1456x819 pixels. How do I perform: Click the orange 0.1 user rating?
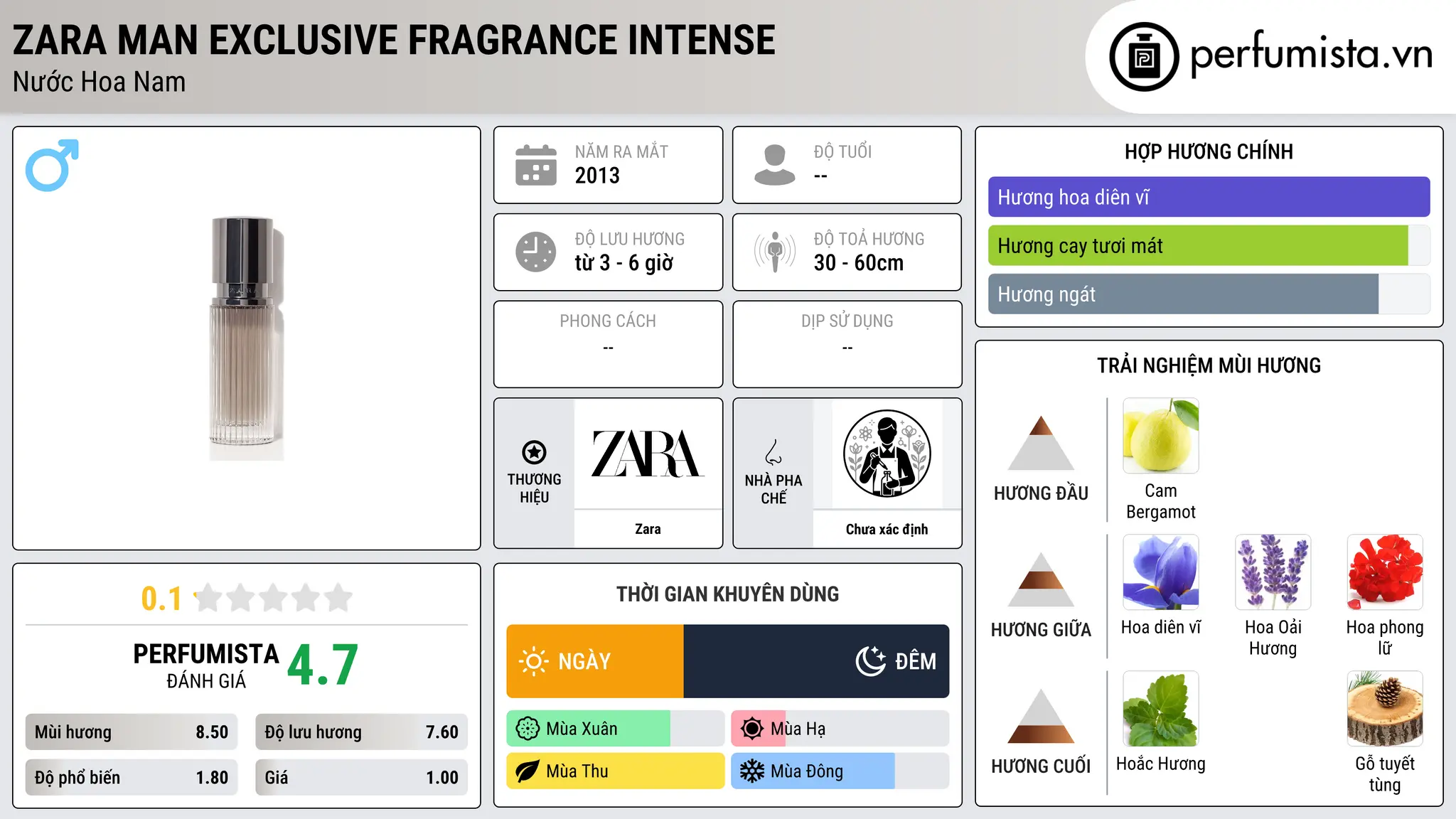(161, 599)
